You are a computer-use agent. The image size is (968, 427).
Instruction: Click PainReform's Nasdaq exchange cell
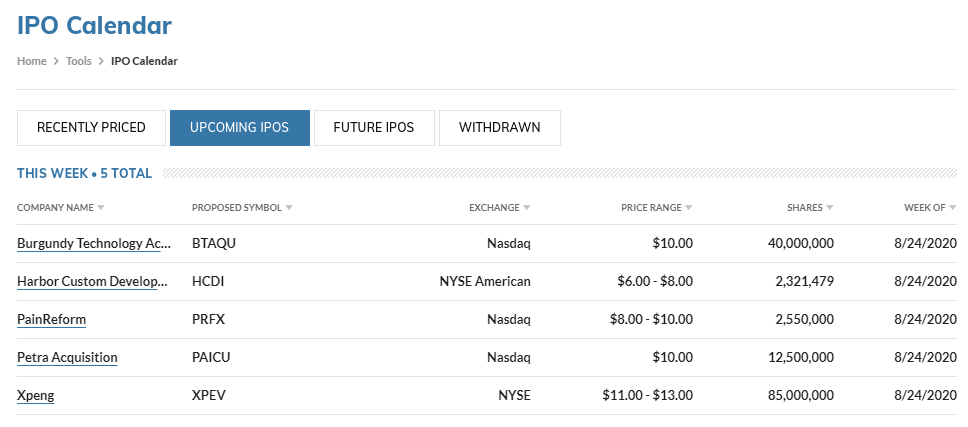pos(509,320)
